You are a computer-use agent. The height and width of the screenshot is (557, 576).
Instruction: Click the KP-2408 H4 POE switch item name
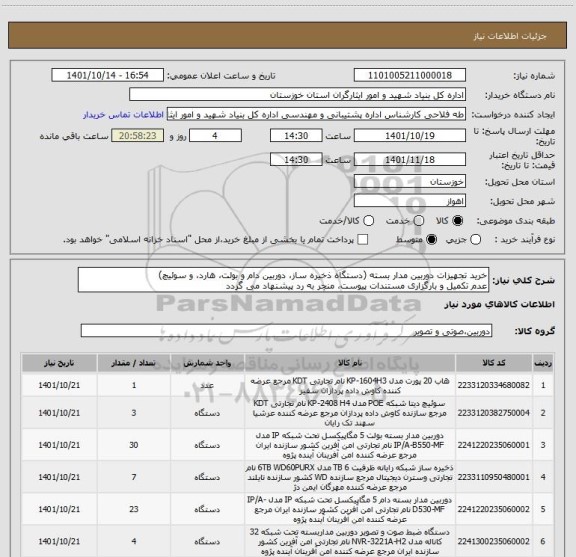coord(350,413)
